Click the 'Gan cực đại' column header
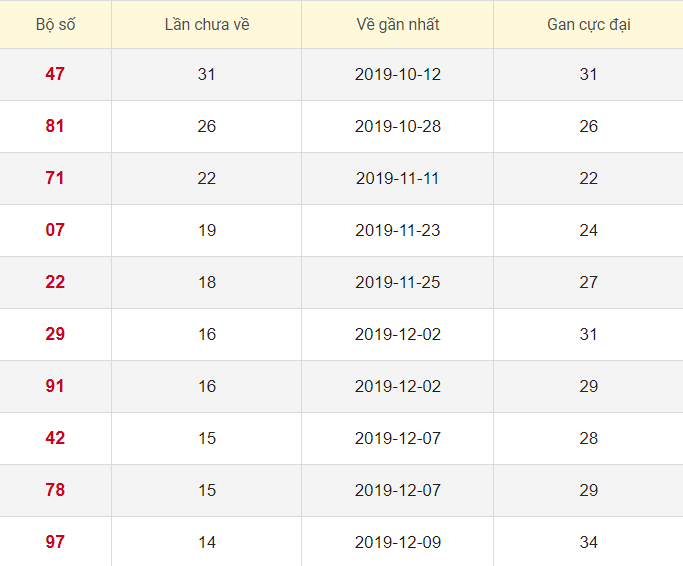Screen dimensions: 683x566 pos(588,25)
